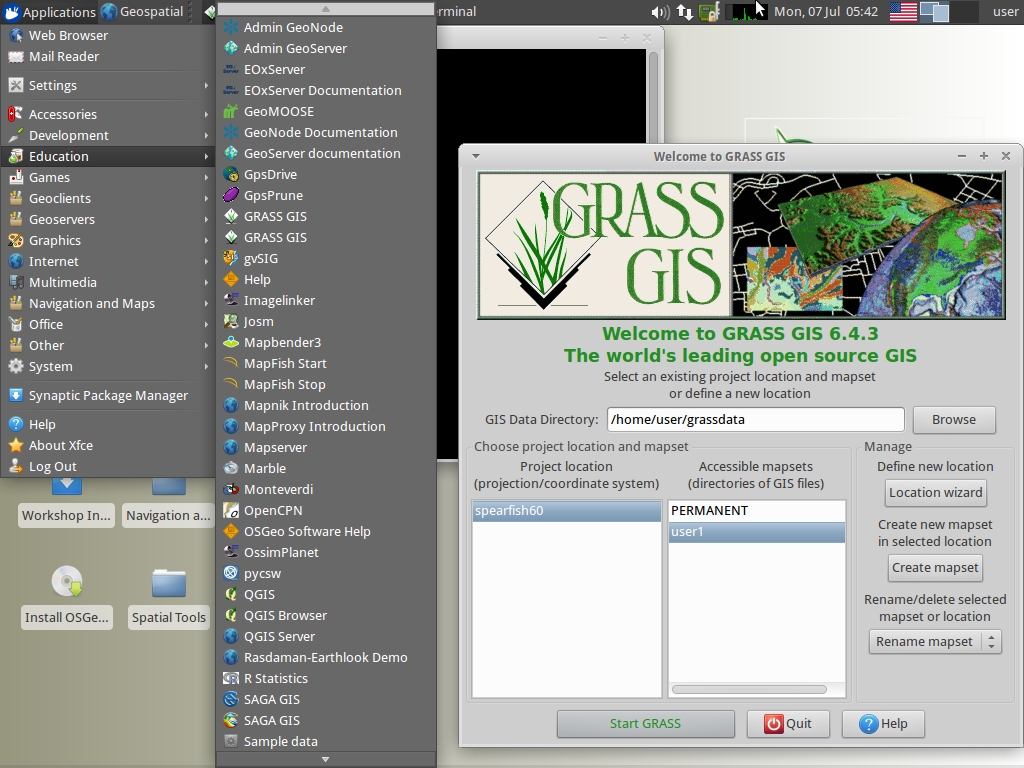Open Admin GeoNode from the Geospatial menu

(x=325, y=27)
